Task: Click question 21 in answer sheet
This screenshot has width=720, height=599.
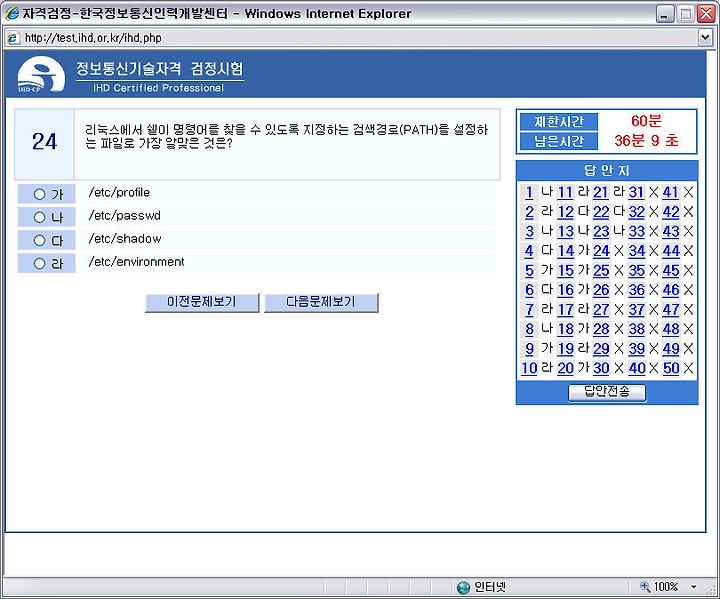Action: (x=601, y=192)
